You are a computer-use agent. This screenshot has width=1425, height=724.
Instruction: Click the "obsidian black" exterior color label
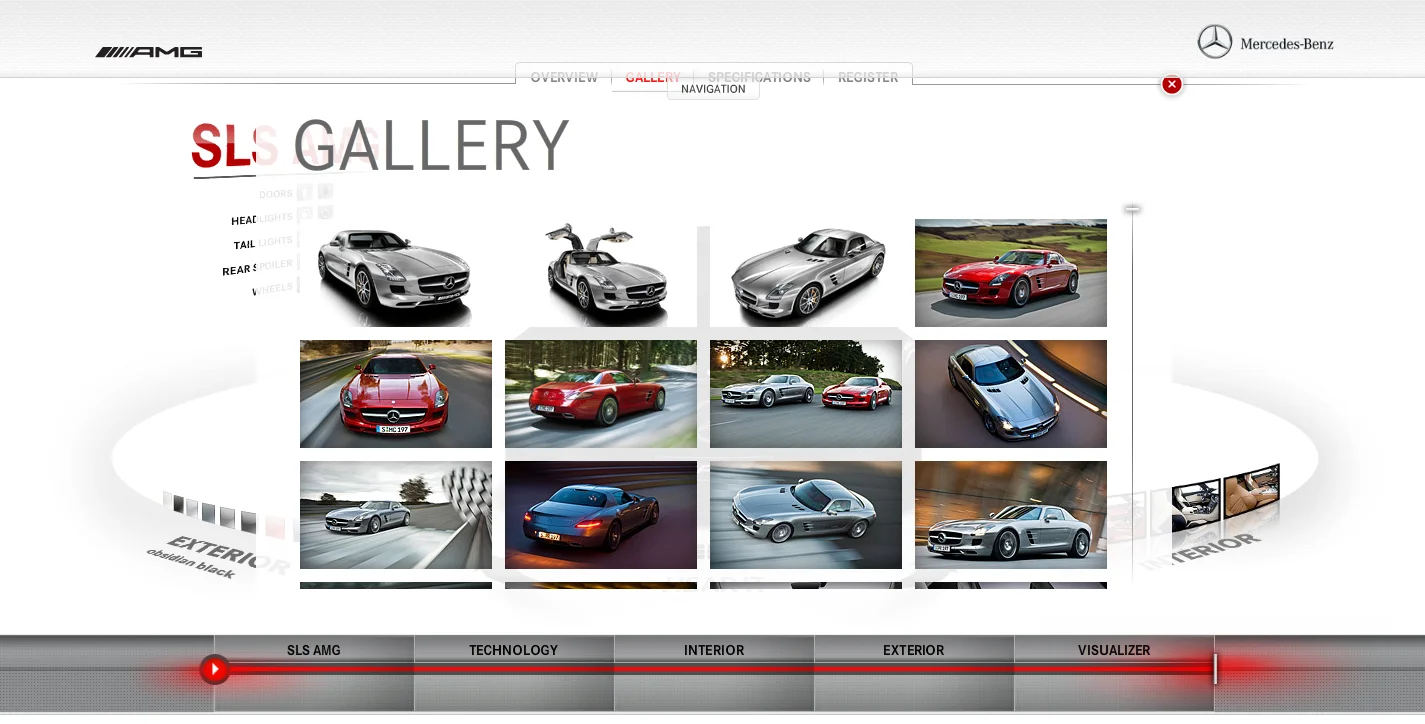pos(190,562)
